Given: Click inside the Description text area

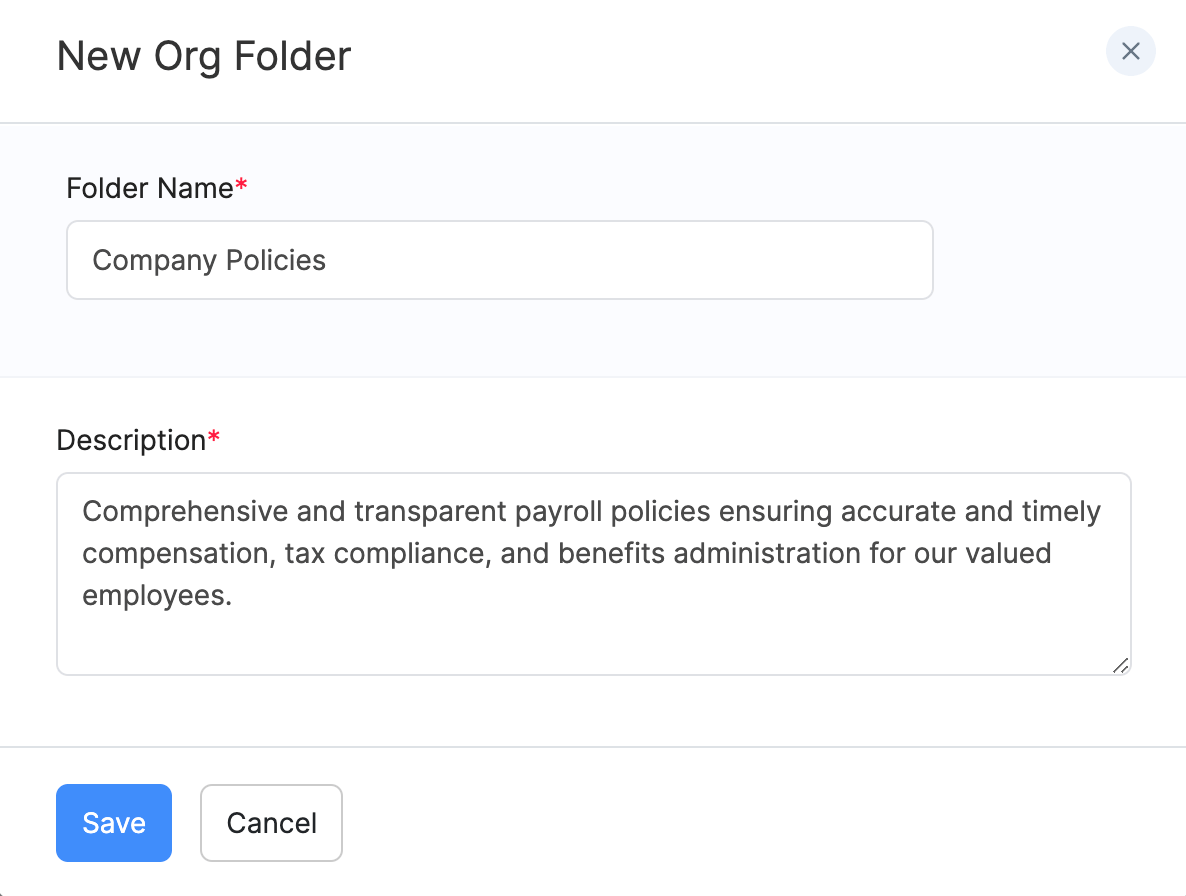Looking at the screenshot, I should coord(593,630).
